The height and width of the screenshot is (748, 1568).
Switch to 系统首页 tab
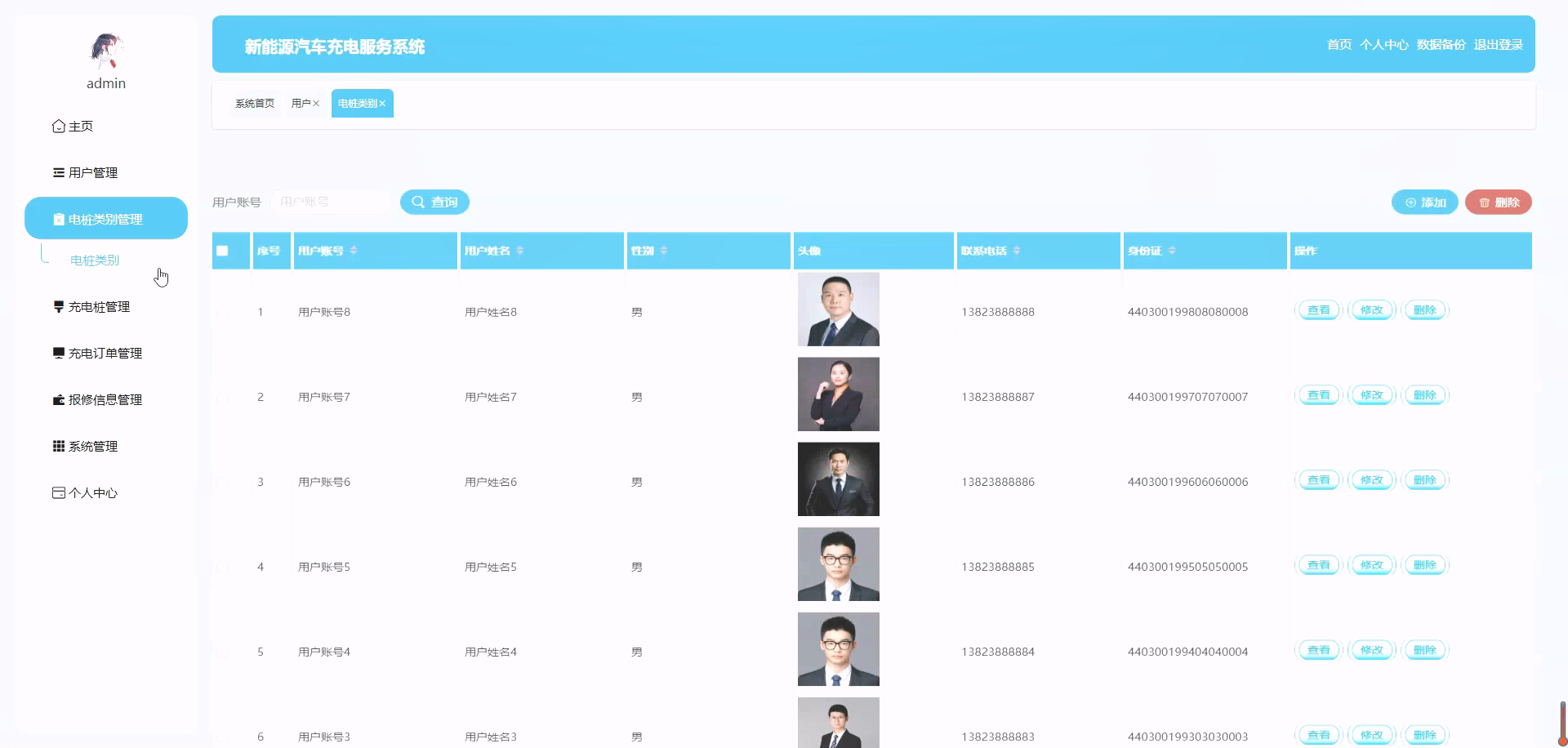point(255,103)
